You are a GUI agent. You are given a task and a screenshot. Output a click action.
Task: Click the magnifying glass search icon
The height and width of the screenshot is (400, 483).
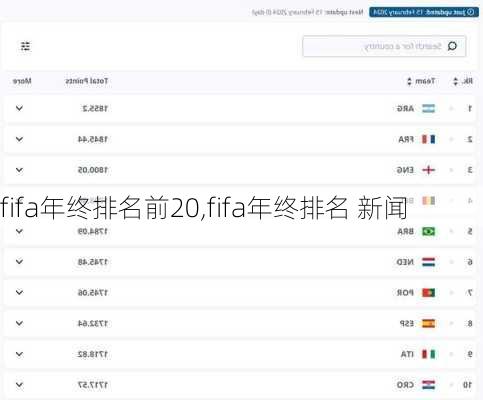pyautogui.click(x=452, y=46)
